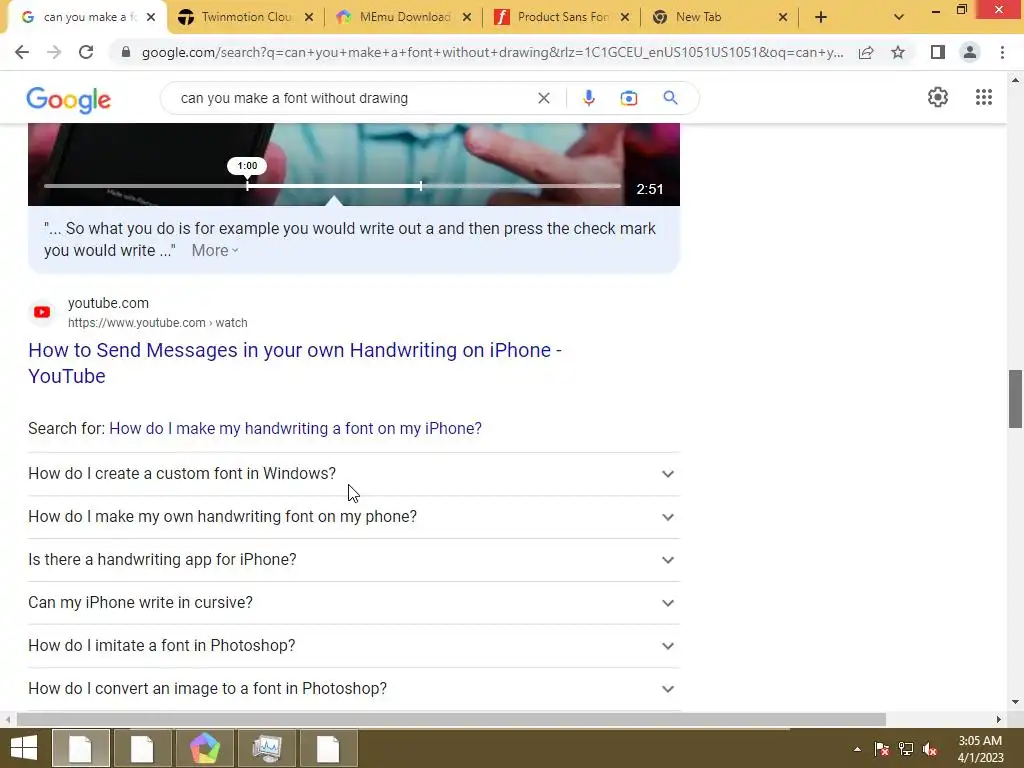Close the Twinmotion Cloud tab

click(309, 18)
